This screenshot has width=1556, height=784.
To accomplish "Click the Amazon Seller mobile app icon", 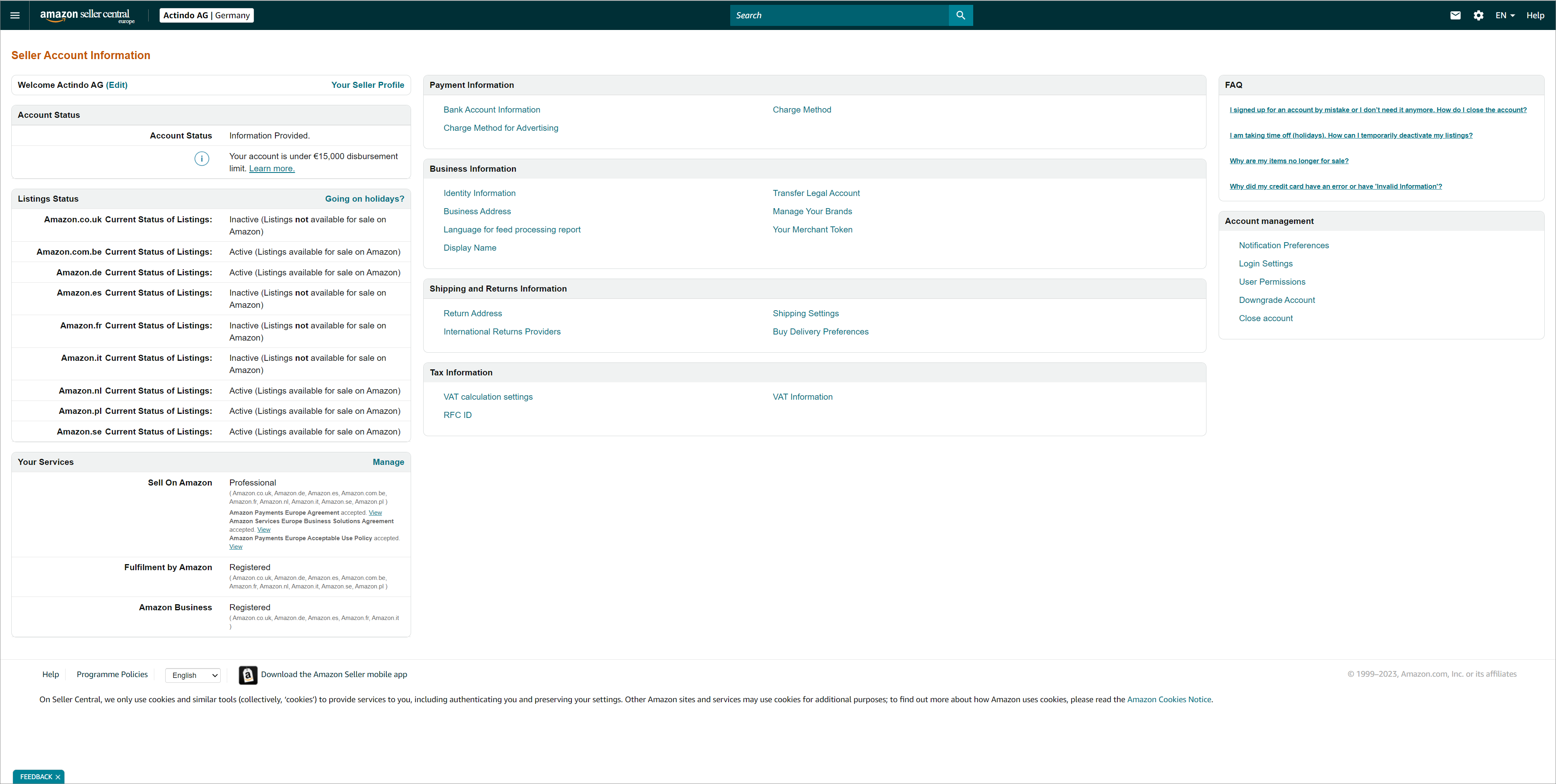I will tap(247, 675).
